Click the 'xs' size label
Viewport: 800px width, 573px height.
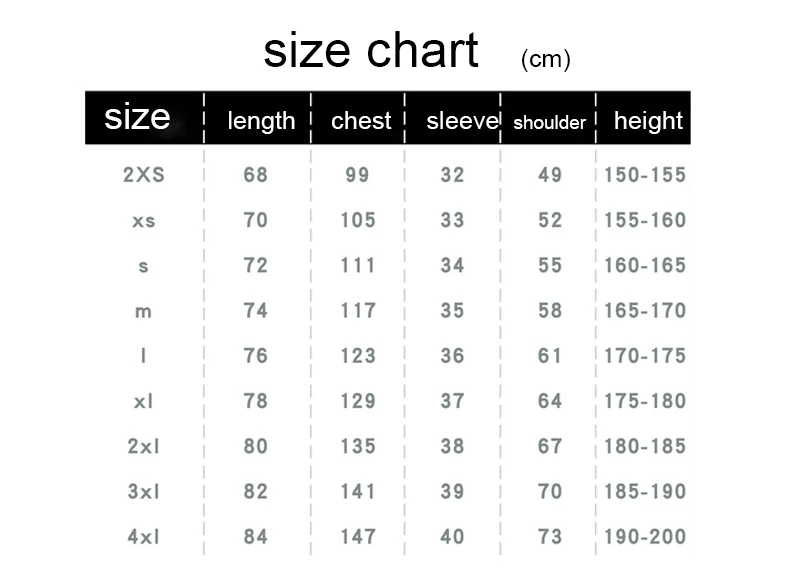click(x=144, y=220)
